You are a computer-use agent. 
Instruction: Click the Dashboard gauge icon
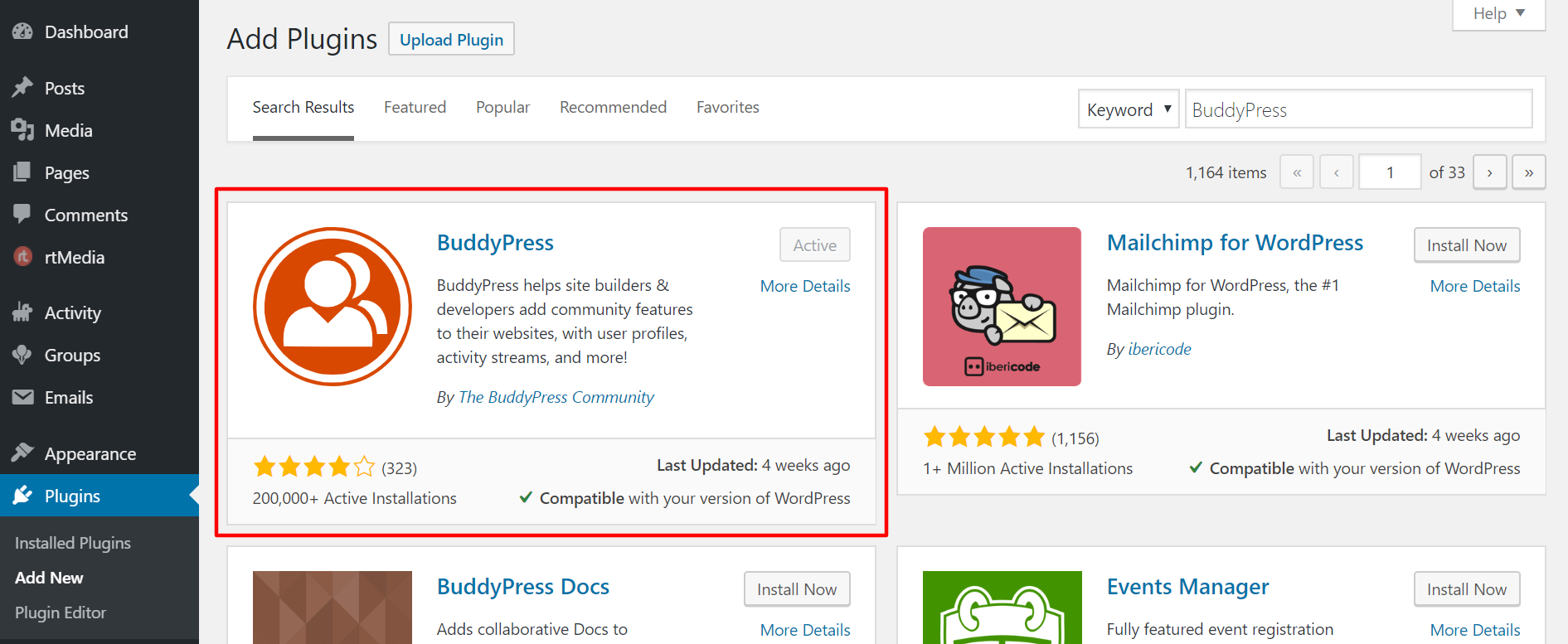coord(22,31)
